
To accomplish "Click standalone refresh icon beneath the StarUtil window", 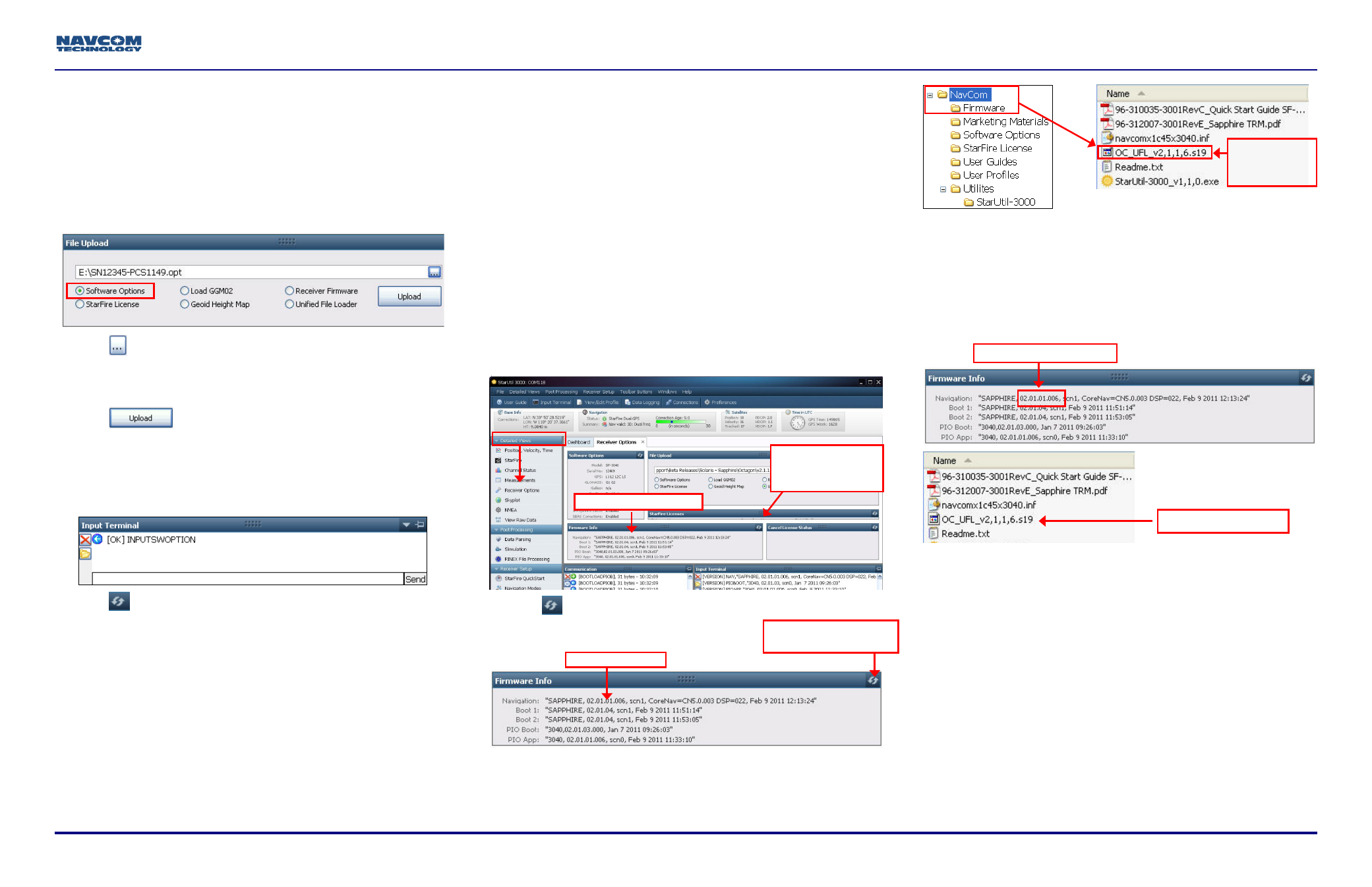I will click(552, 605).
